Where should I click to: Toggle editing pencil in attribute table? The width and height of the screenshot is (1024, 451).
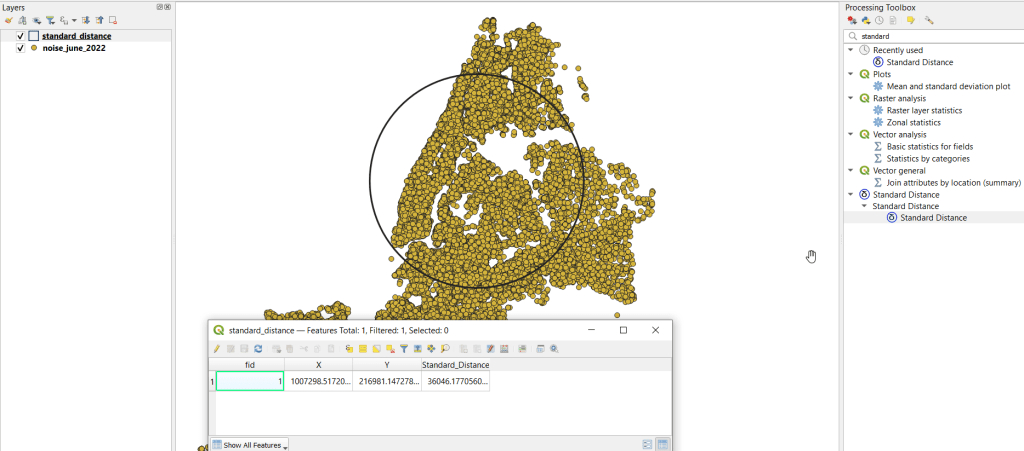216,349
